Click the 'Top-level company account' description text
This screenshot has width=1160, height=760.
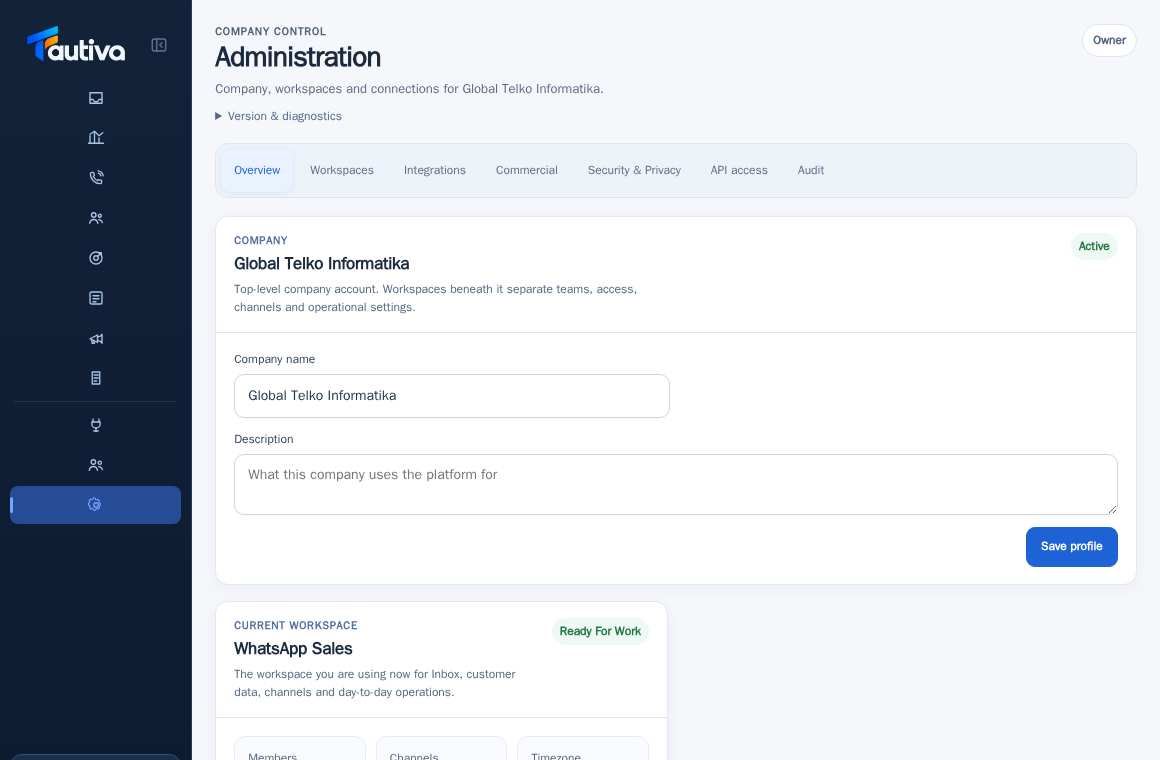pos(436,298)
